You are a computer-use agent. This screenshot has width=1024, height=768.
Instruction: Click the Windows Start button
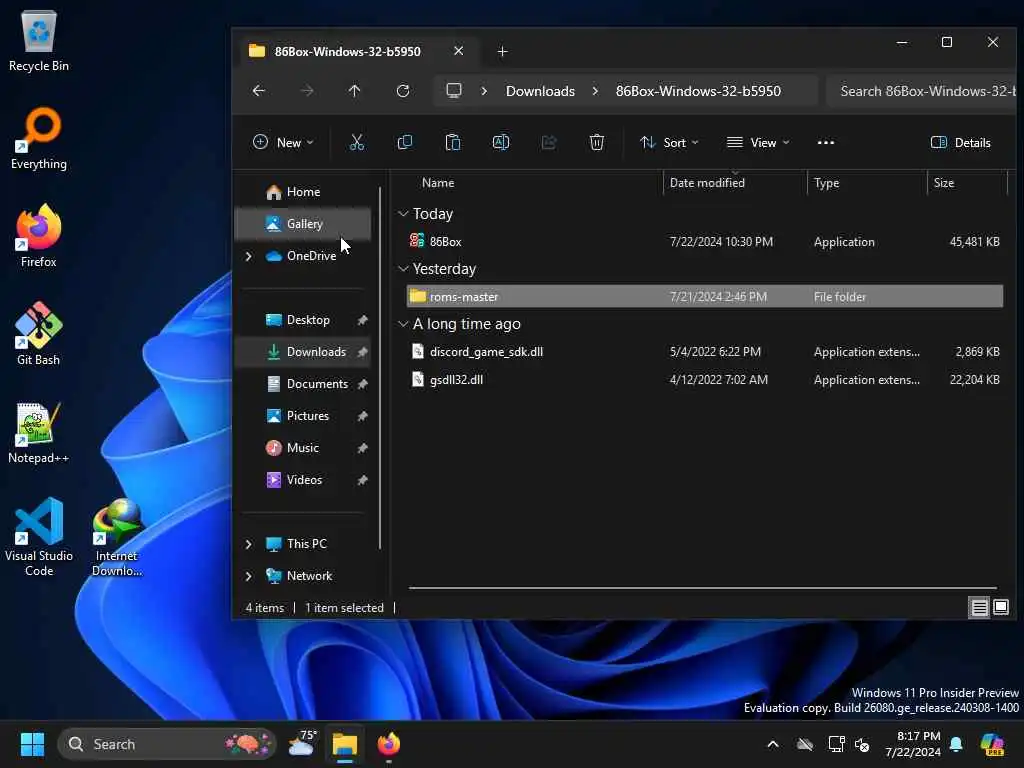pos(32,744)
